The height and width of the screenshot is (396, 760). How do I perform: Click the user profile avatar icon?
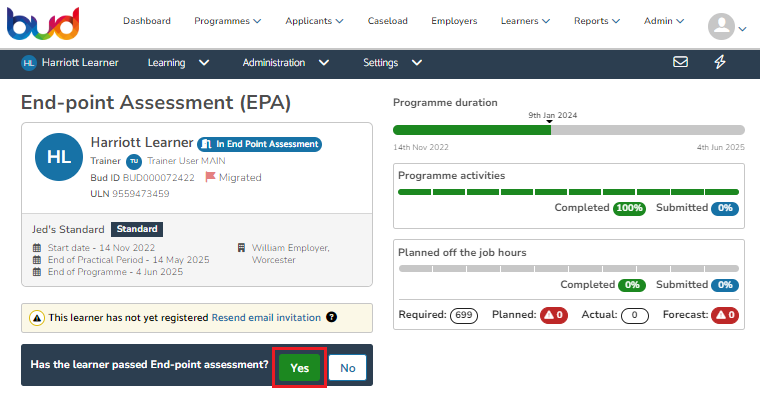pos(721,26)
